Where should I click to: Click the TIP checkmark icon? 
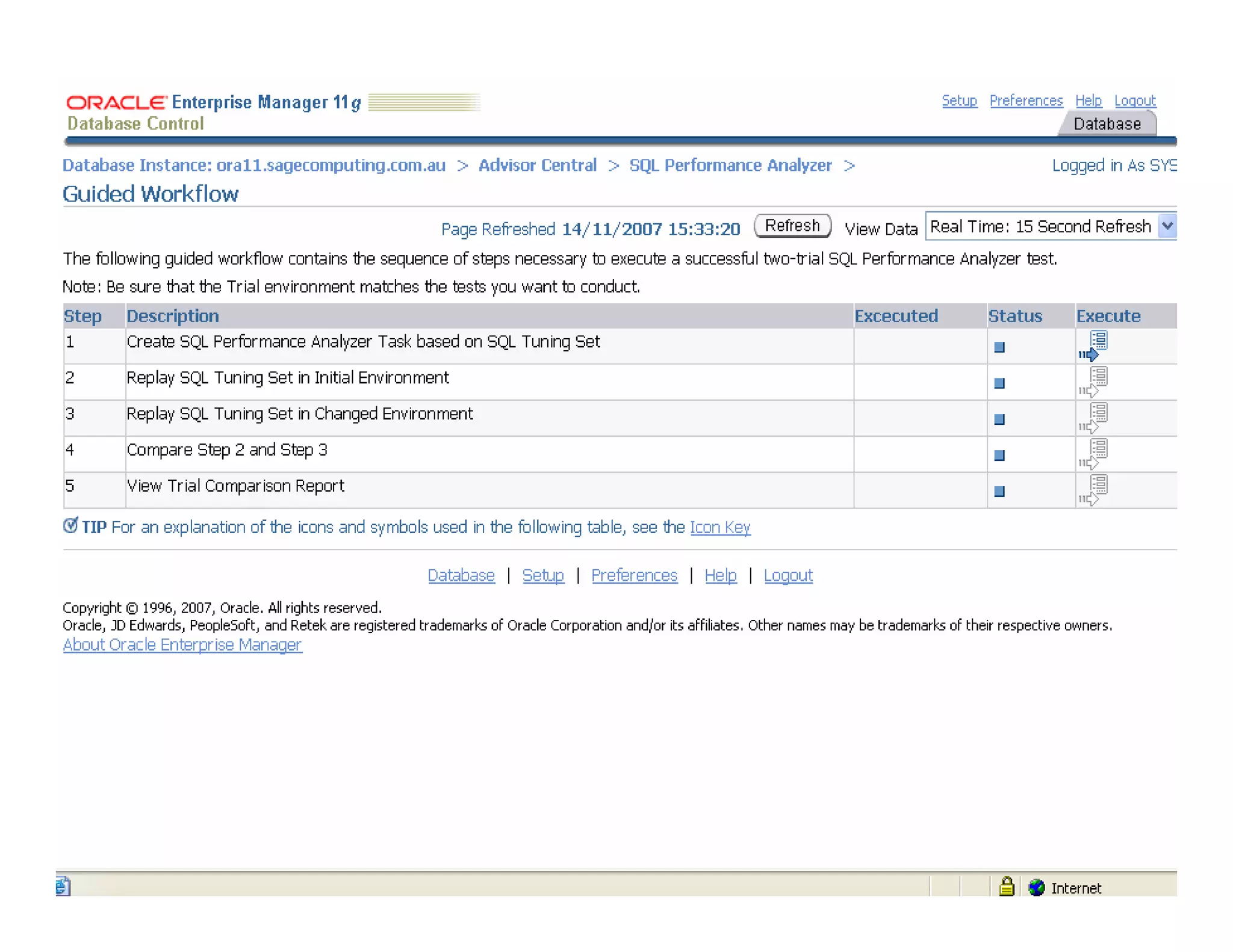70,525
